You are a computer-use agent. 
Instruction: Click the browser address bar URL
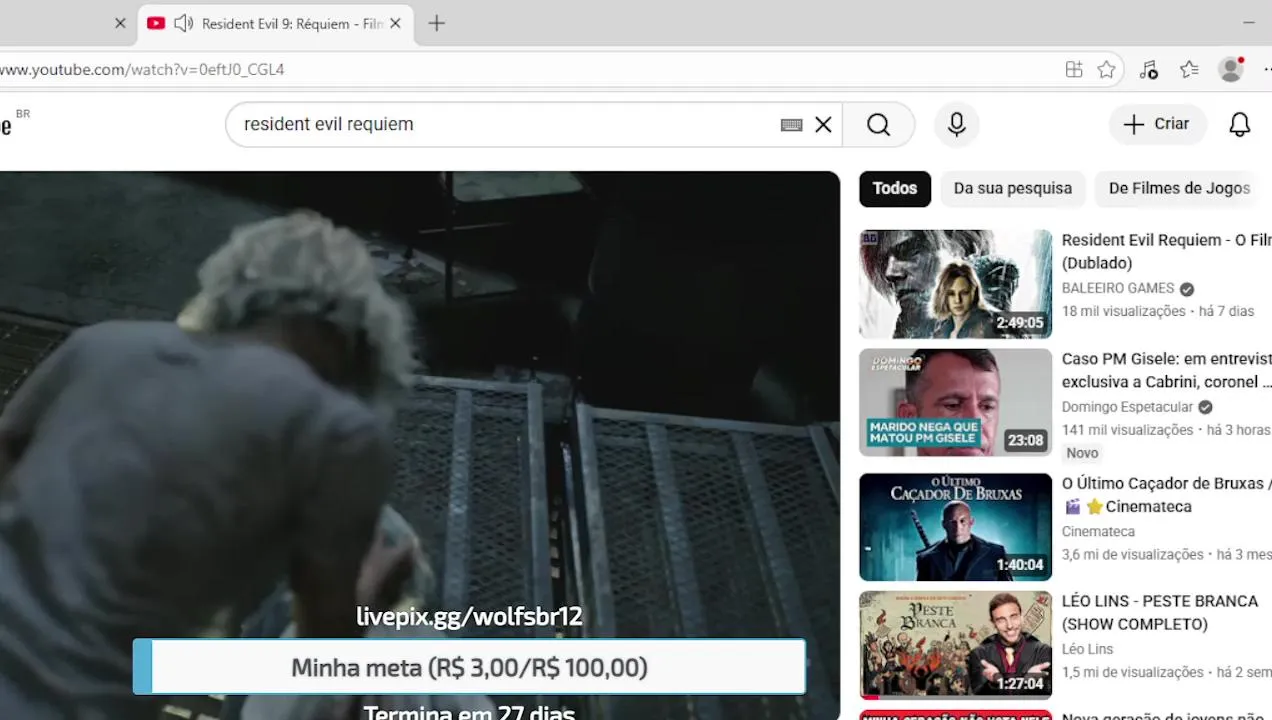pos(142,69)
